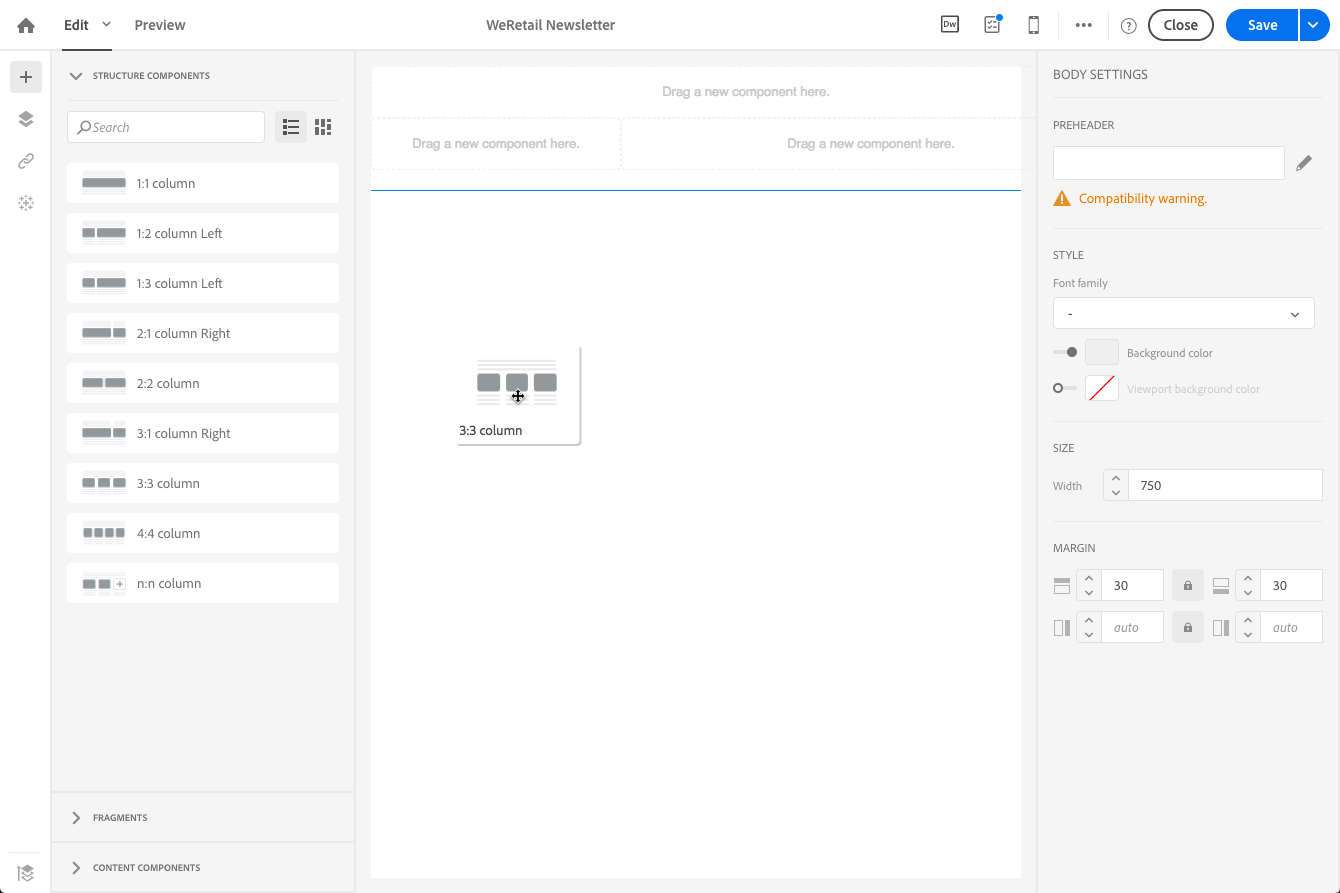Viewport: 1340px width, 893px height.
Task: Focus the component Search field
Action: [x=166, y=127]
